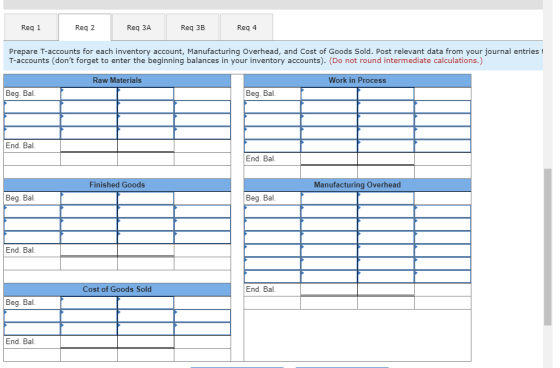560x368 pixels.
Task: Click Work in Process Beg. Bal. credit field
Action: (386, 94)
